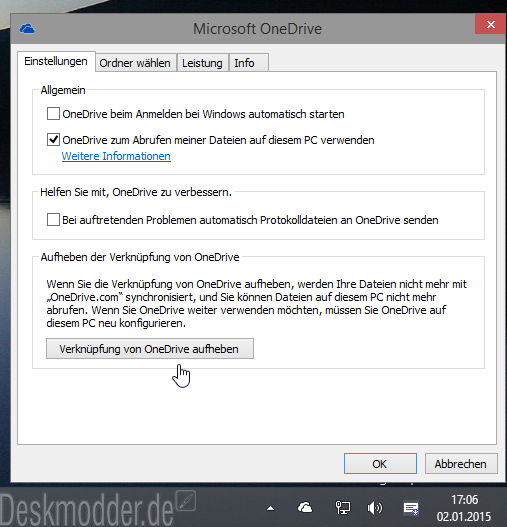This screenshot has height=527, width=507.
Task: Switch to the Ordner wählen tab
Action: pos(136,63)
